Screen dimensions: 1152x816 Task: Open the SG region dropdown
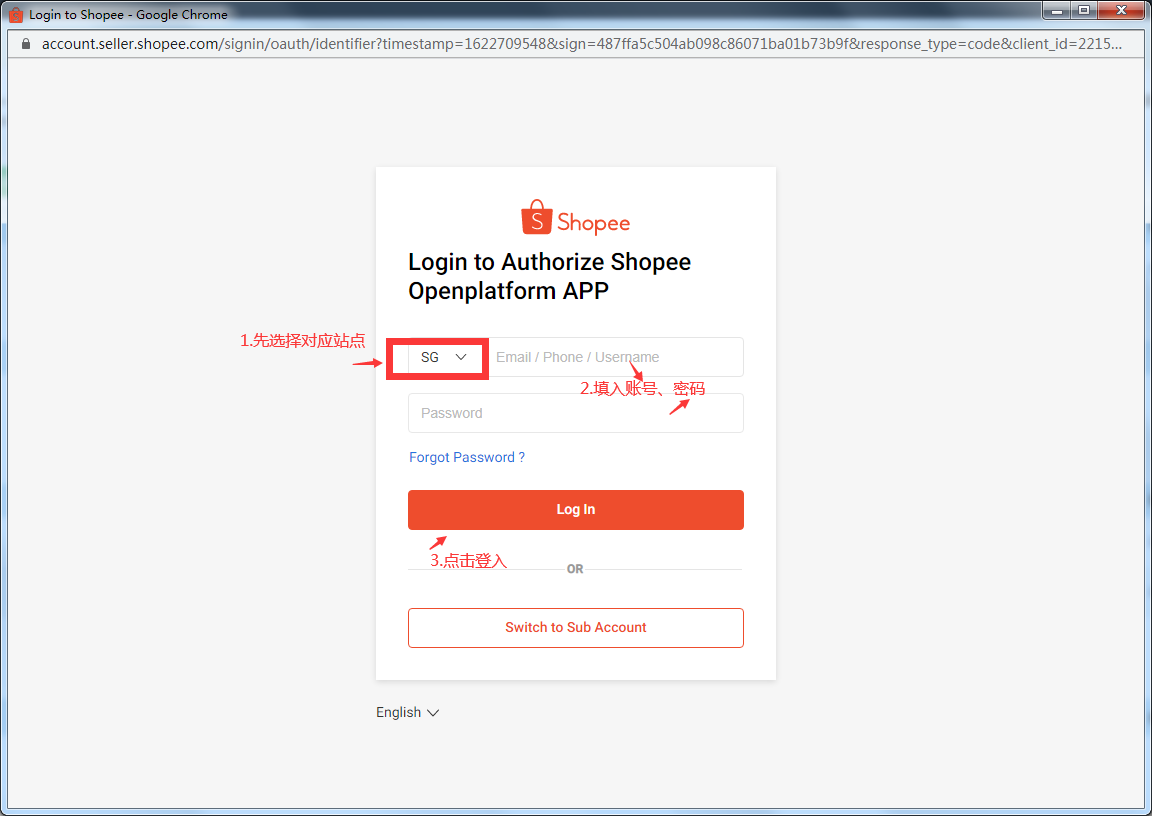[444, 358]
